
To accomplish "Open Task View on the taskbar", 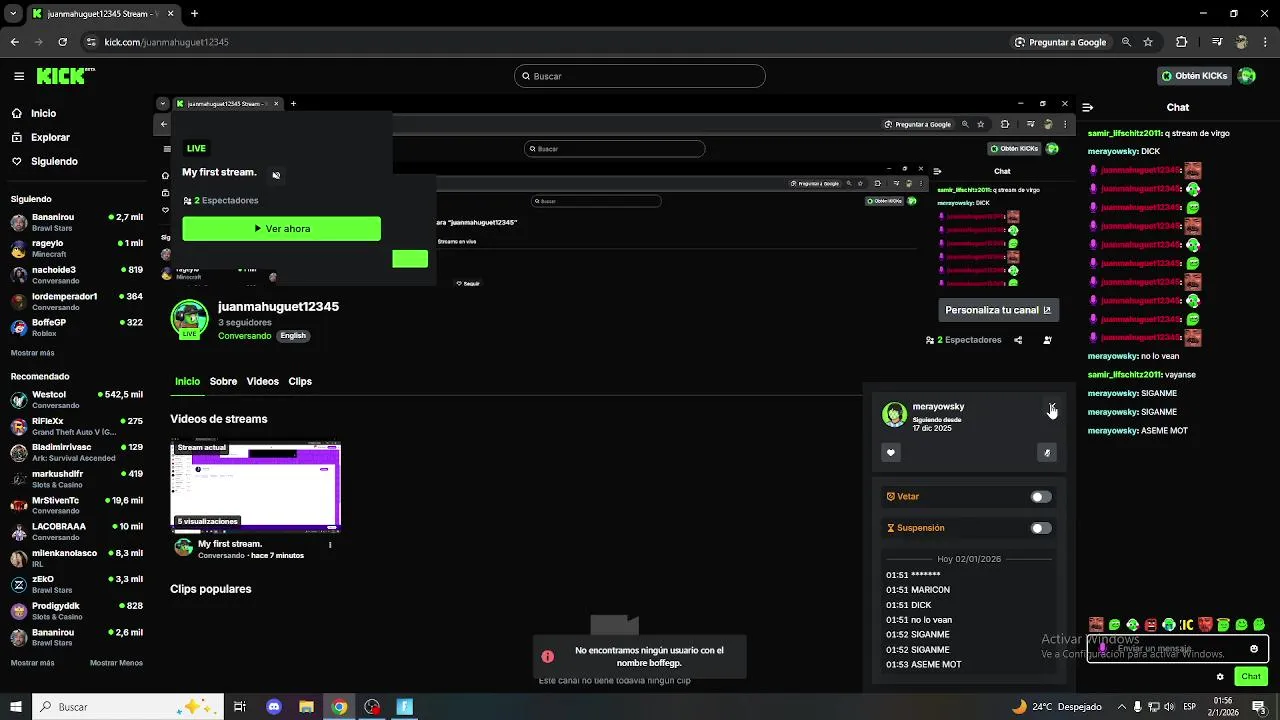I will 240,707.
